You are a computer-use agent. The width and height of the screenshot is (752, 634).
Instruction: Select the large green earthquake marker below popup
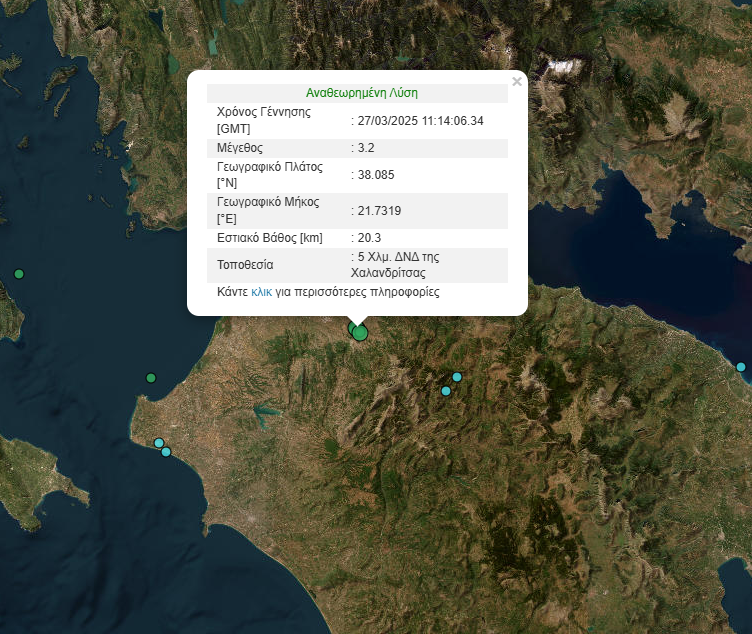(x=360, y=332)
